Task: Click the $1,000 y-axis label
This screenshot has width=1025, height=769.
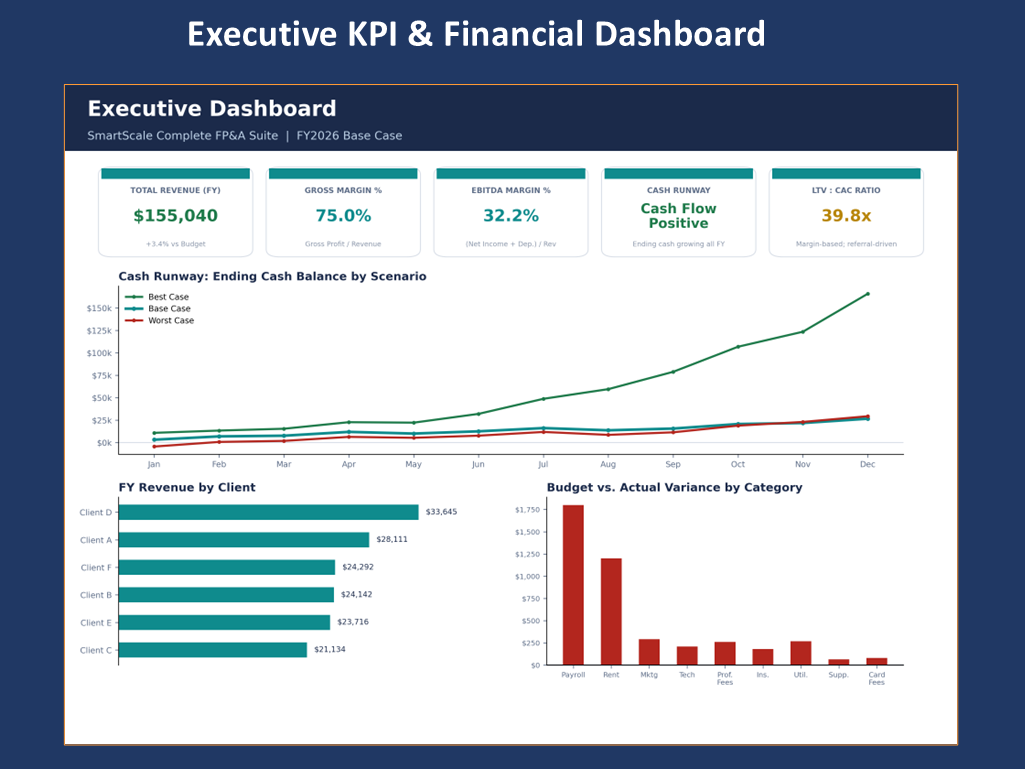Action: 528,576
